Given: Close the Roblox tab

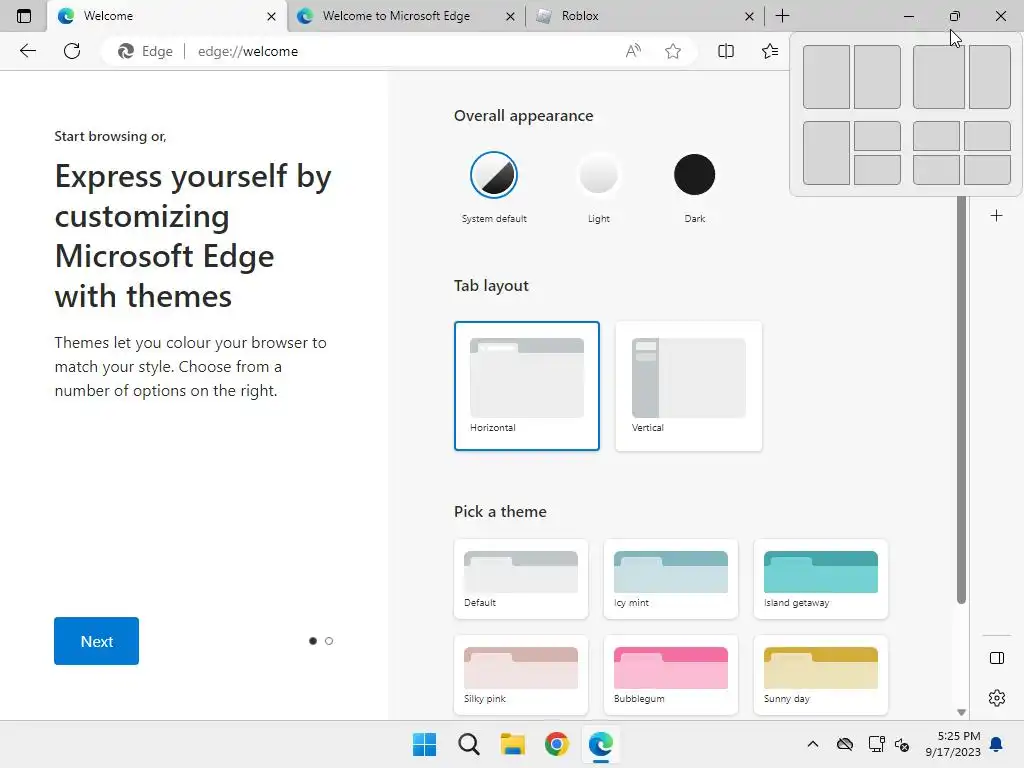Looking at the screenshot, I should point(749,16).
